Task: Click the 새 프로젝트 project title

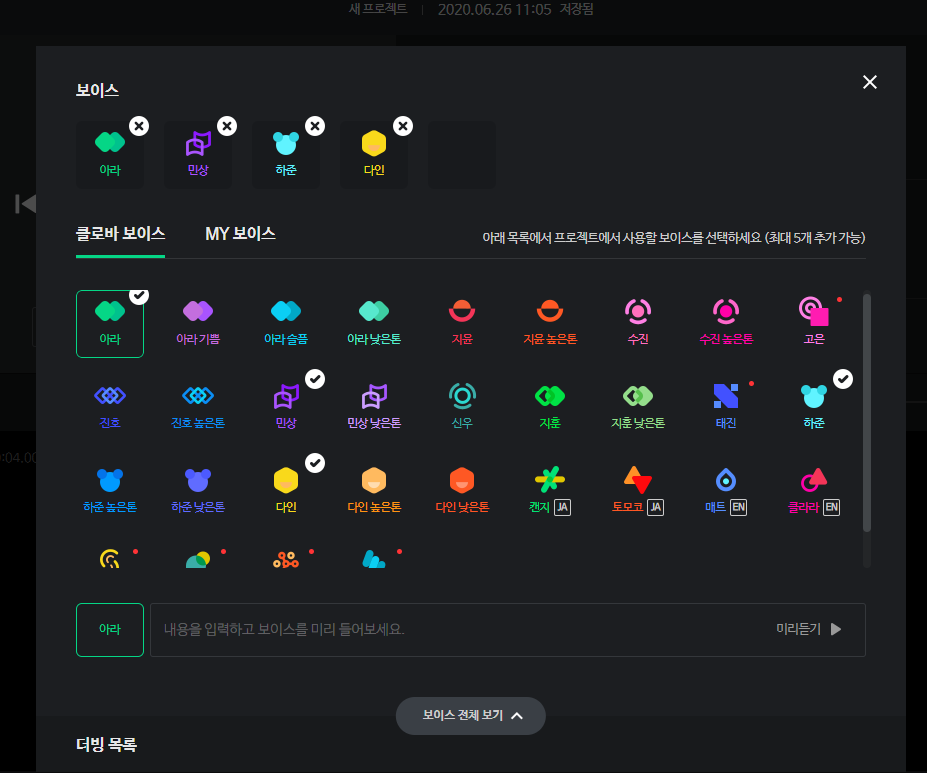Action: coord(378,9)
